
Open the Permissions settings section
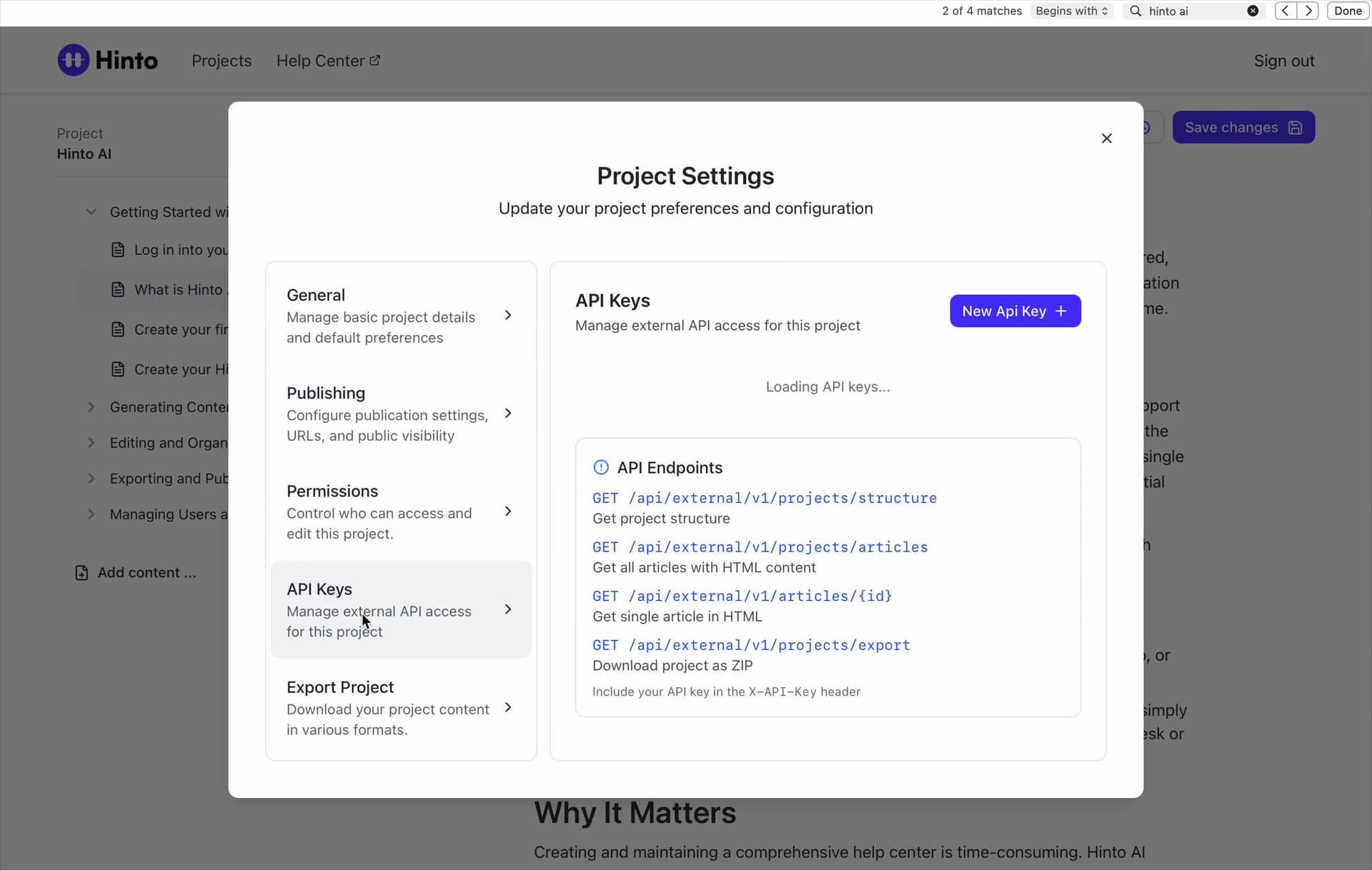[400, 511]
